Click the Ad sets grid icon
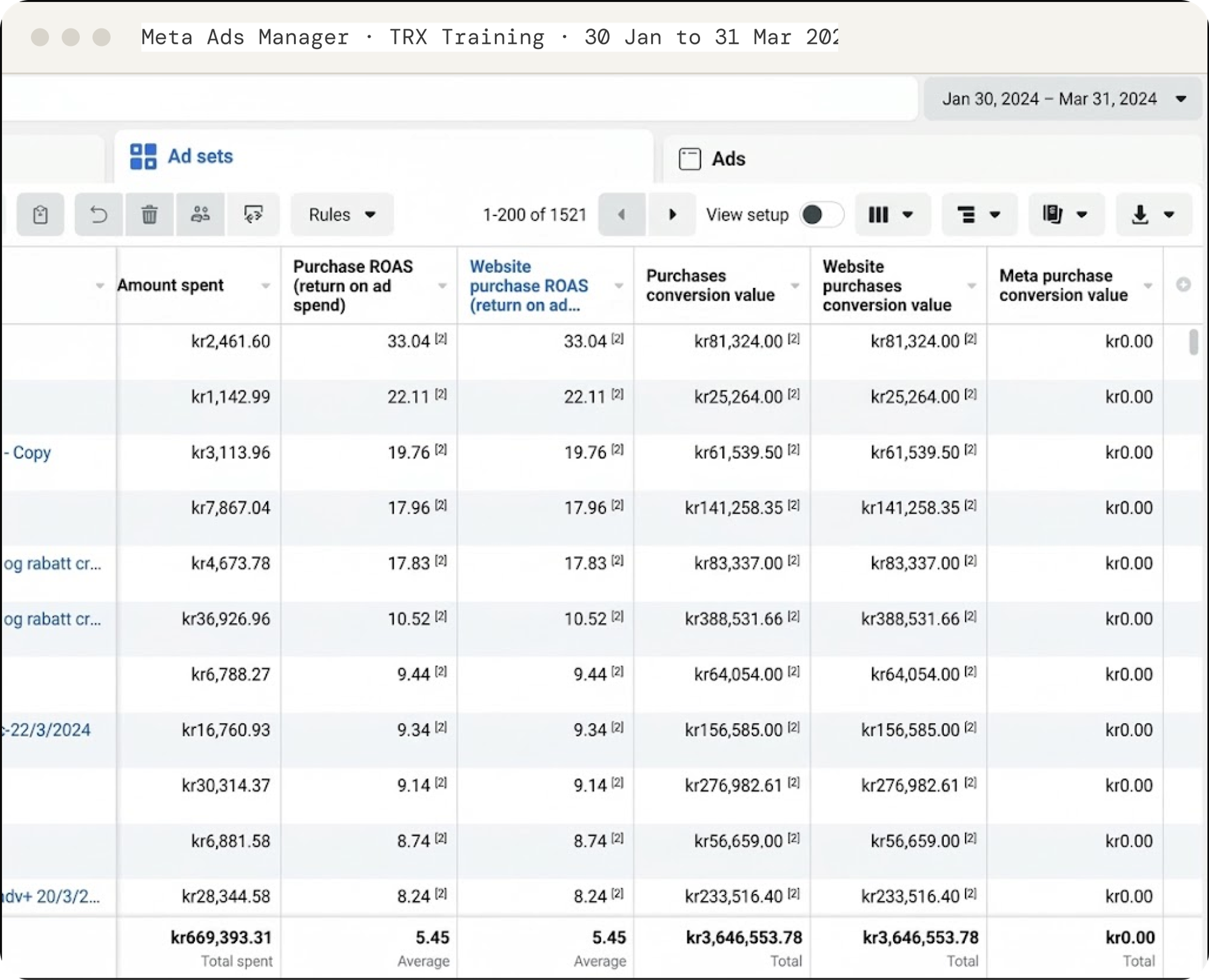The width and height of the screenshot is (1209, 980). tap(143, 156)
